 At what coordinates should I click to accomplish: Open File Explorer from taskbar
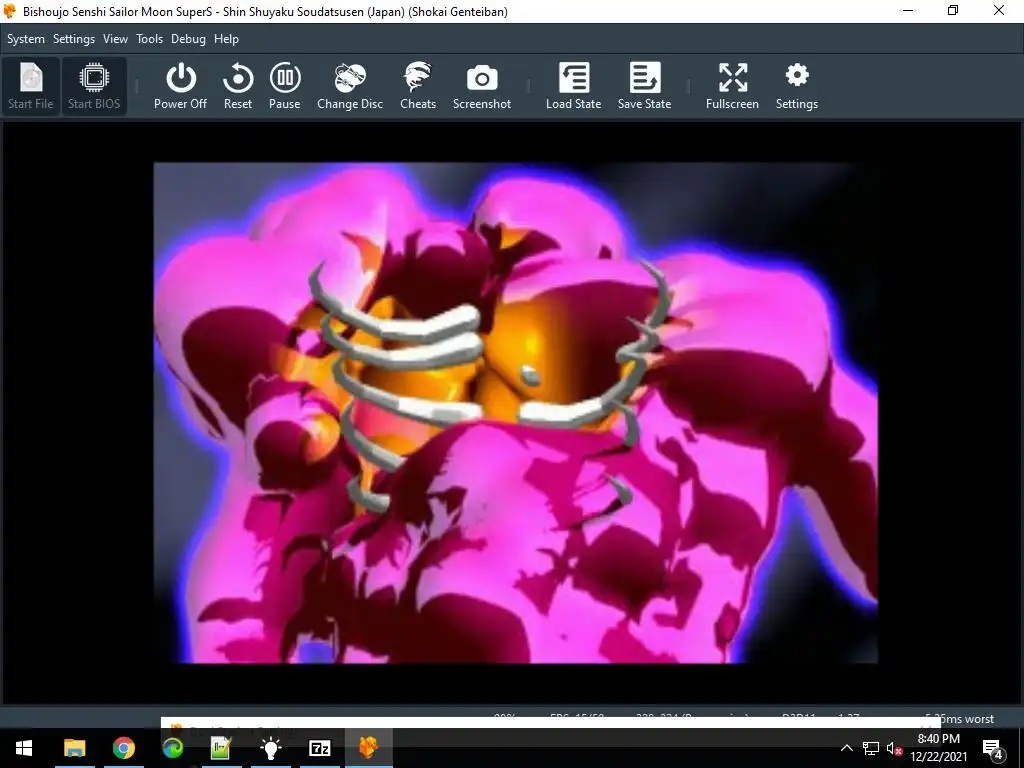[74, 748]
